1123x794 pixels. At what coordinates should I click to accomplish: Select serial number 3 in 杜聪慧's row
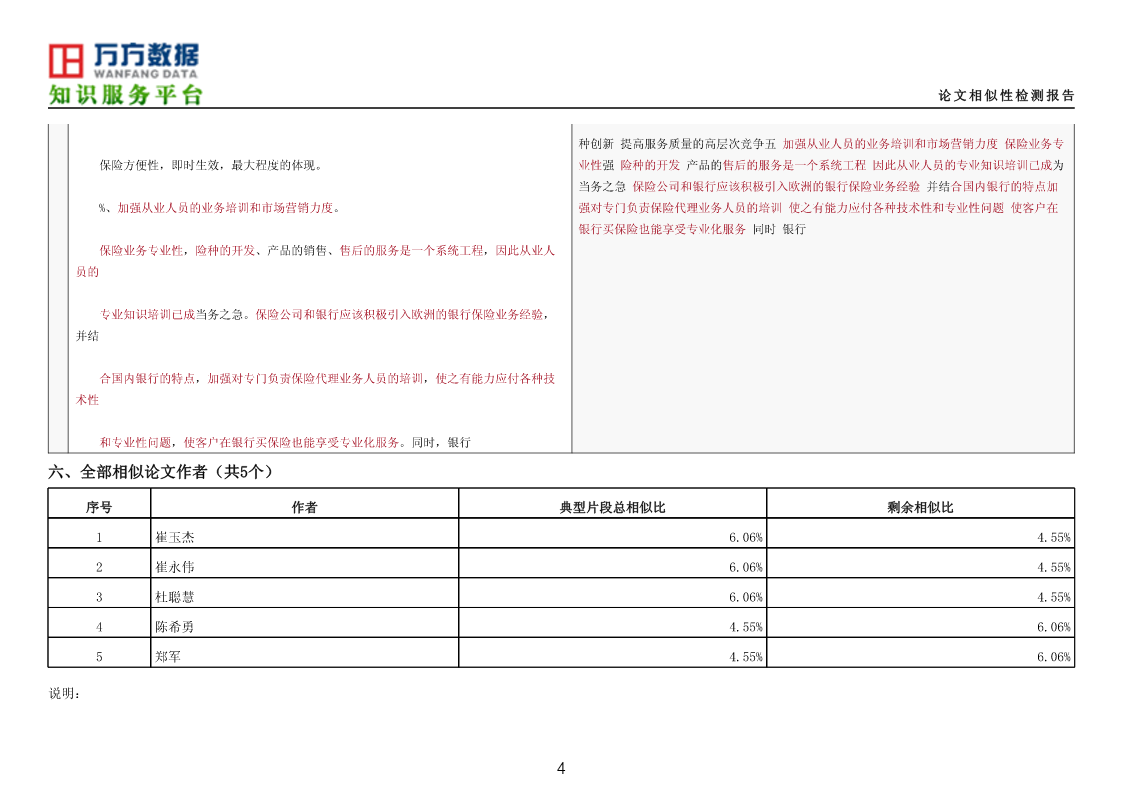(x=99, y=597)
